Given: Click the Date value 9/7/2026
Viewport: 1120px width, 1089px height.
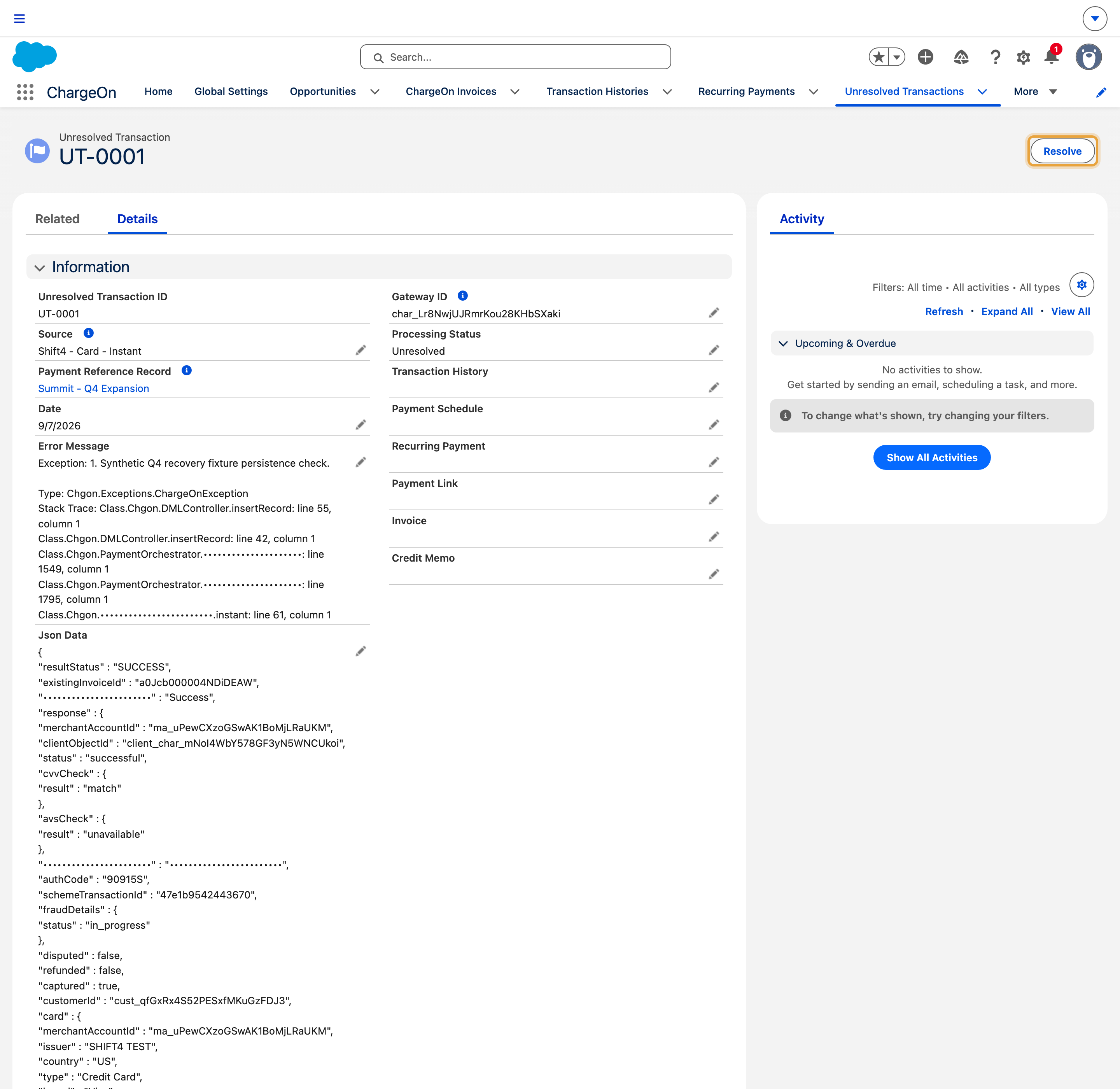Looking at the screenshot, I should 59,425.
